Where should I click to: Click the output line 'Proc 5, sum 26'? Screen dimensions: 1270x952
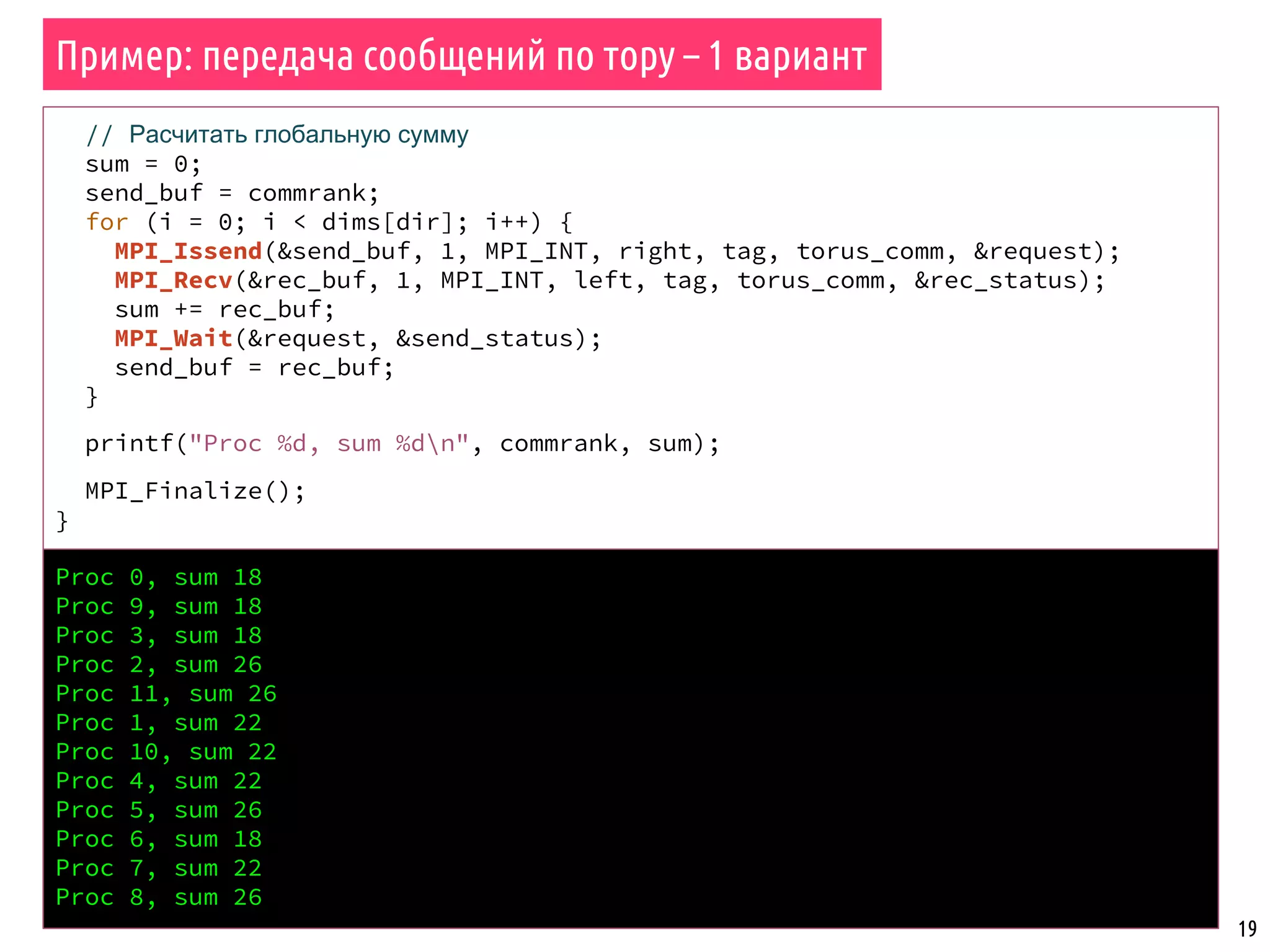pyautogui.click(x=159, y=811)
